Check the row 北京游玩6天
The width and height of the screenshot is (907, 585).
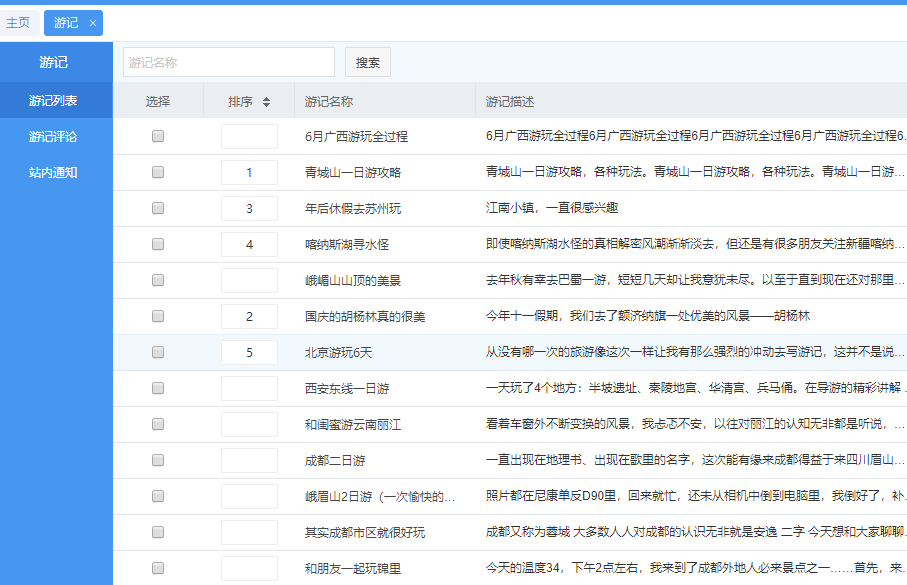click(x=158, y=352)
